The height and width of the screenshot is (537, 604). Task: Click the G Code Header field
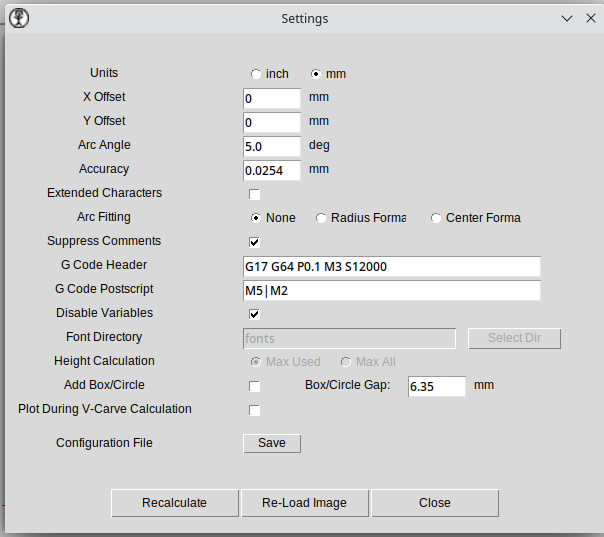[391, 266]
